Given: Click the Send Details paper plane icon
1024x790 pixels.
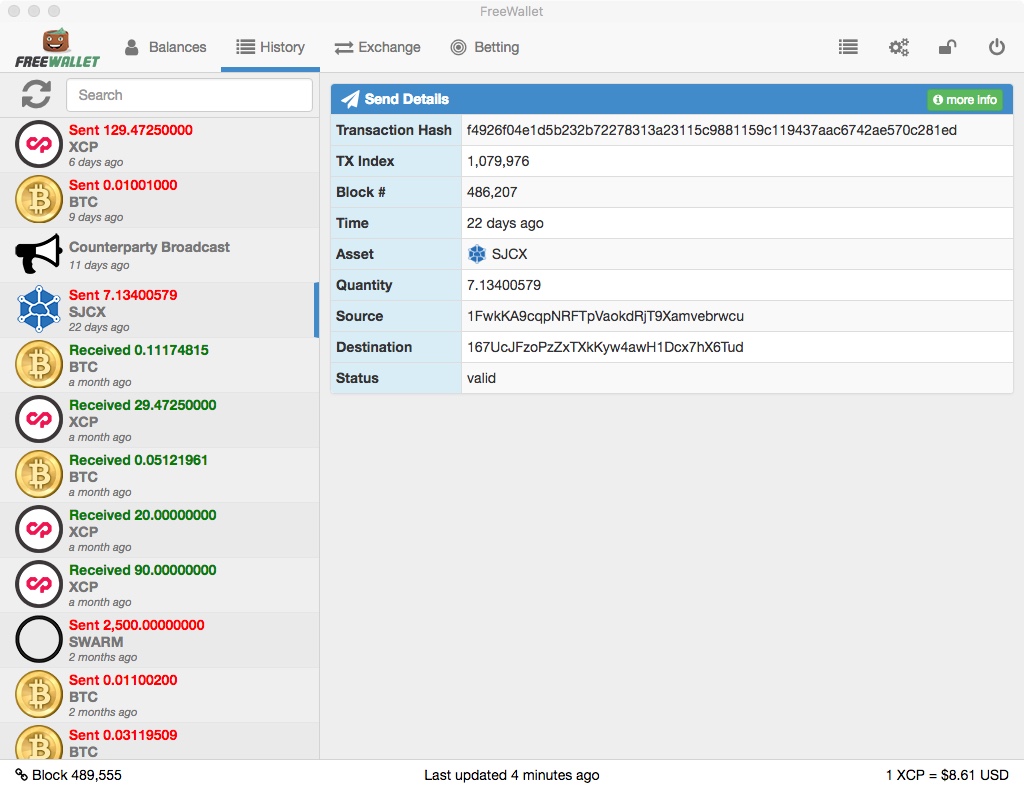Looking at the screenshot, I should tap(350, 99).
